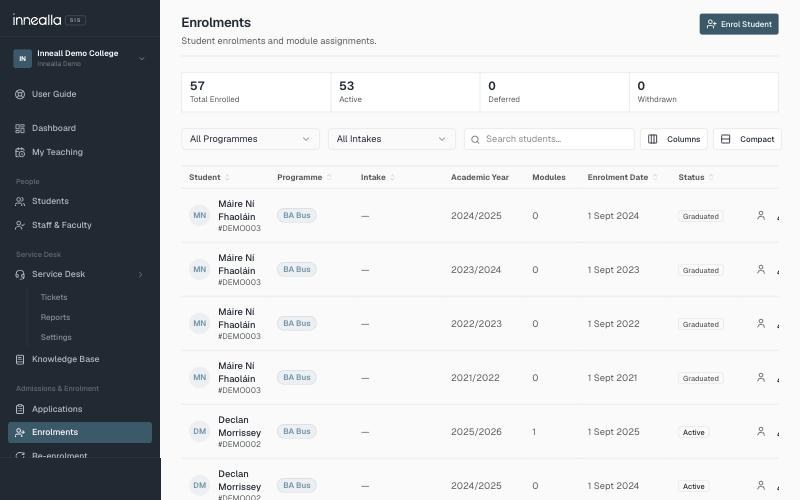This screenshot has width=800, height=500.
Task: Open the All Programmes dropdown
Action: [251, 139]
